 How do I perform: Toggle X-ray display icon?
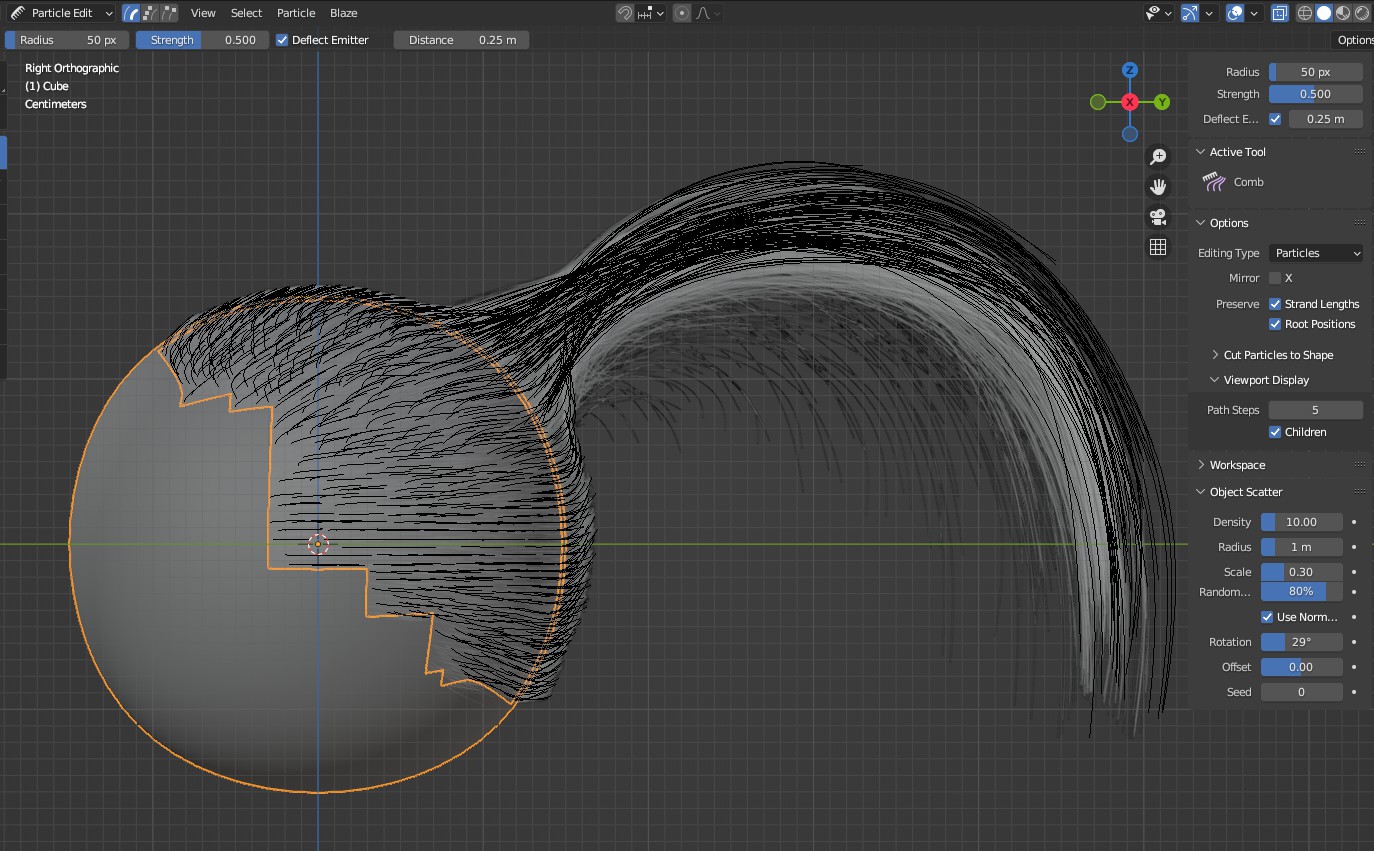[1280, 13]
